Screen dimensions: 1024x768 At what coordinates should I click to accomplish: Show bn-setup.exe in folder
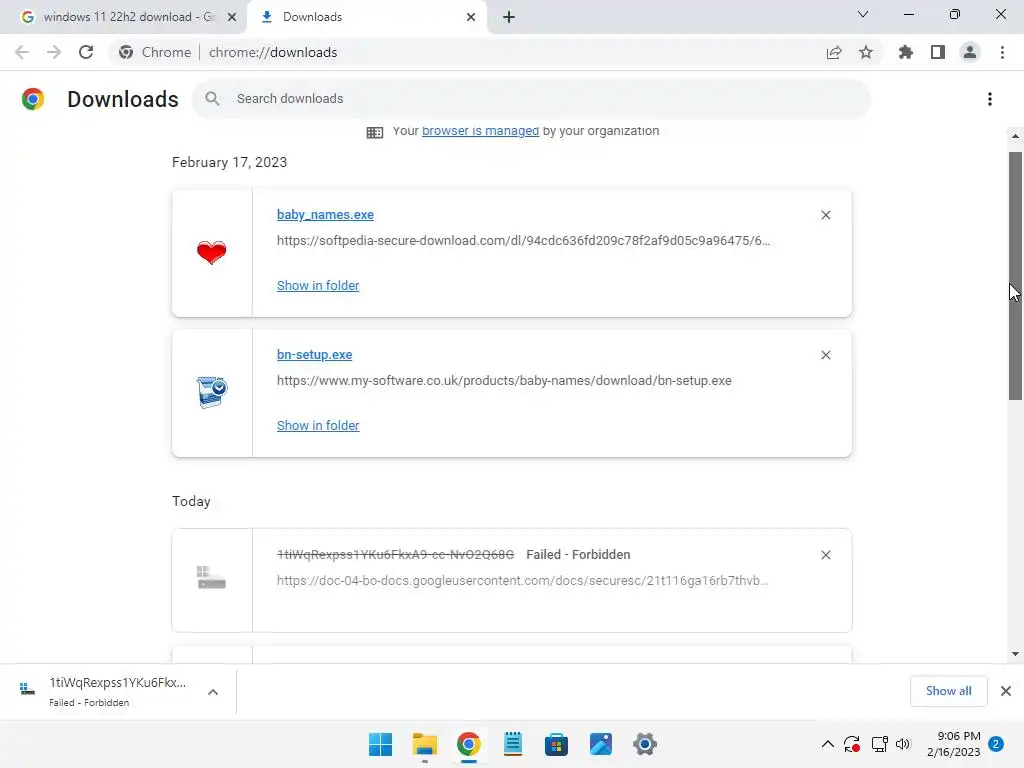[318, 425]
